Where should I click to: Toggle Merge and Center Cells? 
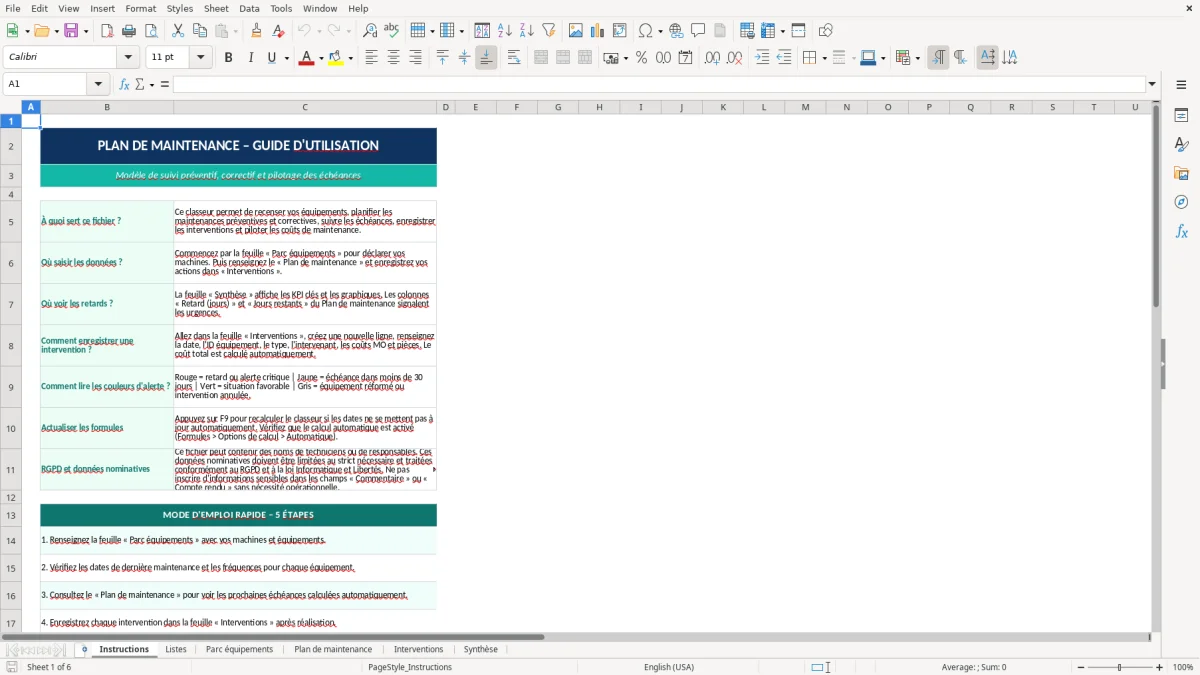(541, 58)
